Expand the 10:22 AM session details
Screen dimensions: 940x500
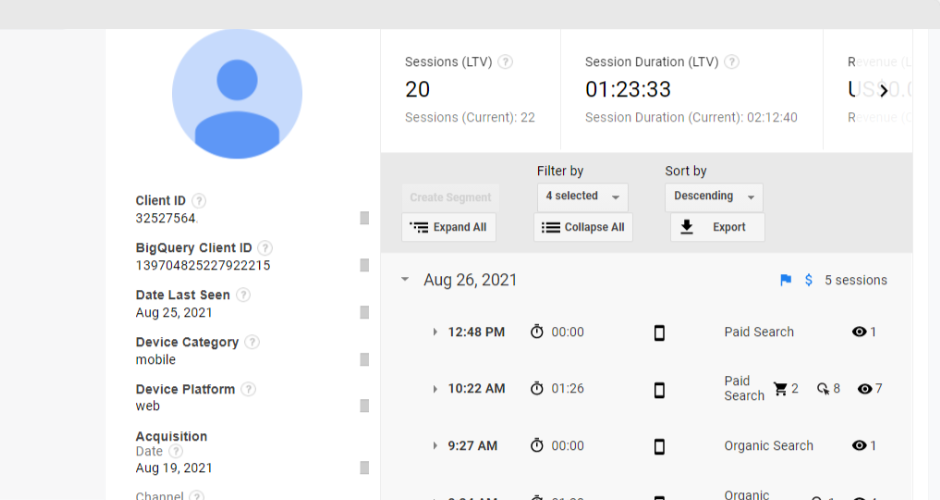(x=435, y=389)
